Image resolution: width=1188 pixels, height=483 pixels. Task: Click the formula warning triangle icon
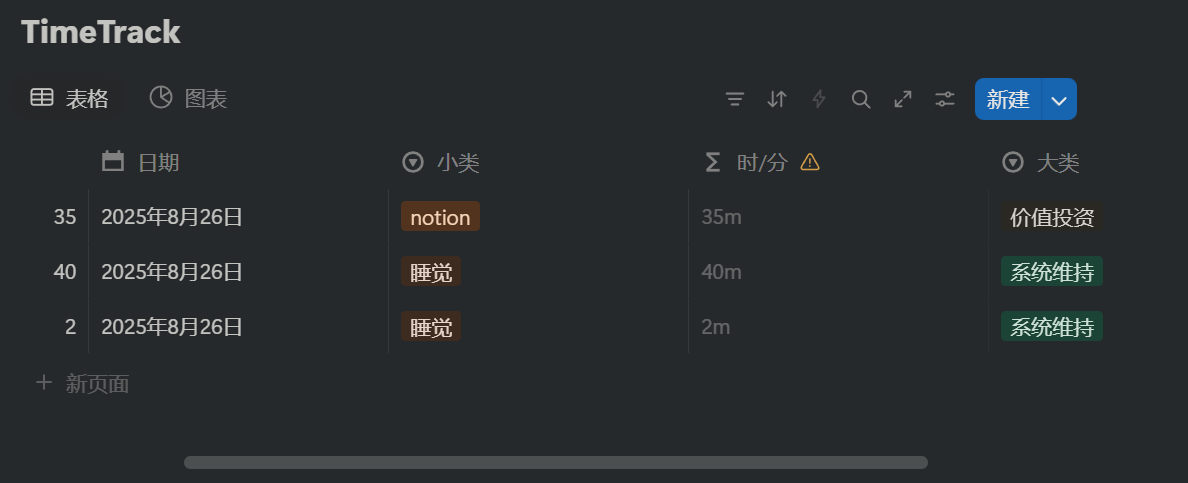(x=810, y=162)
